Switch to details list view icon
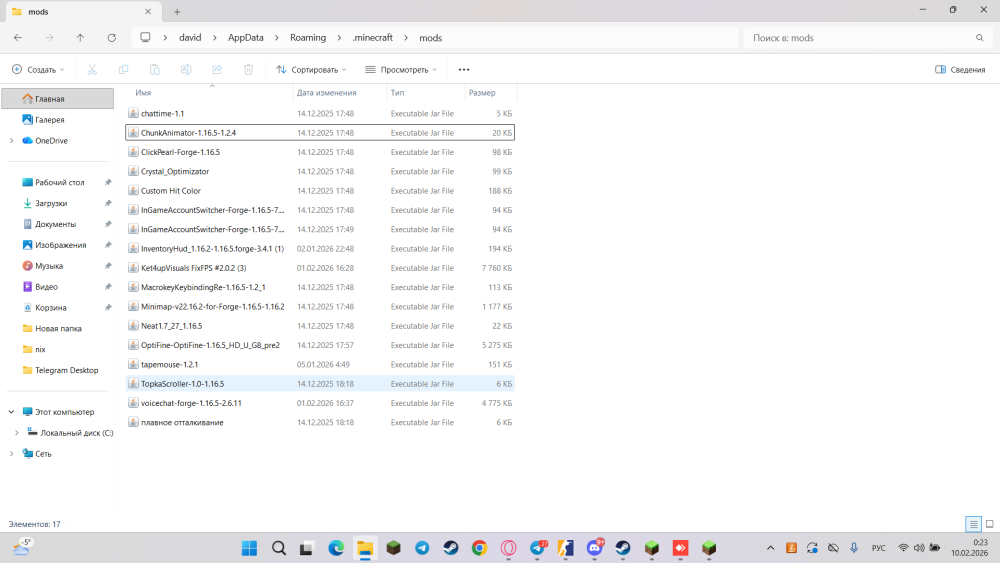The height and width of the screenshot is (563, 1000). click(x=973, y=524)
